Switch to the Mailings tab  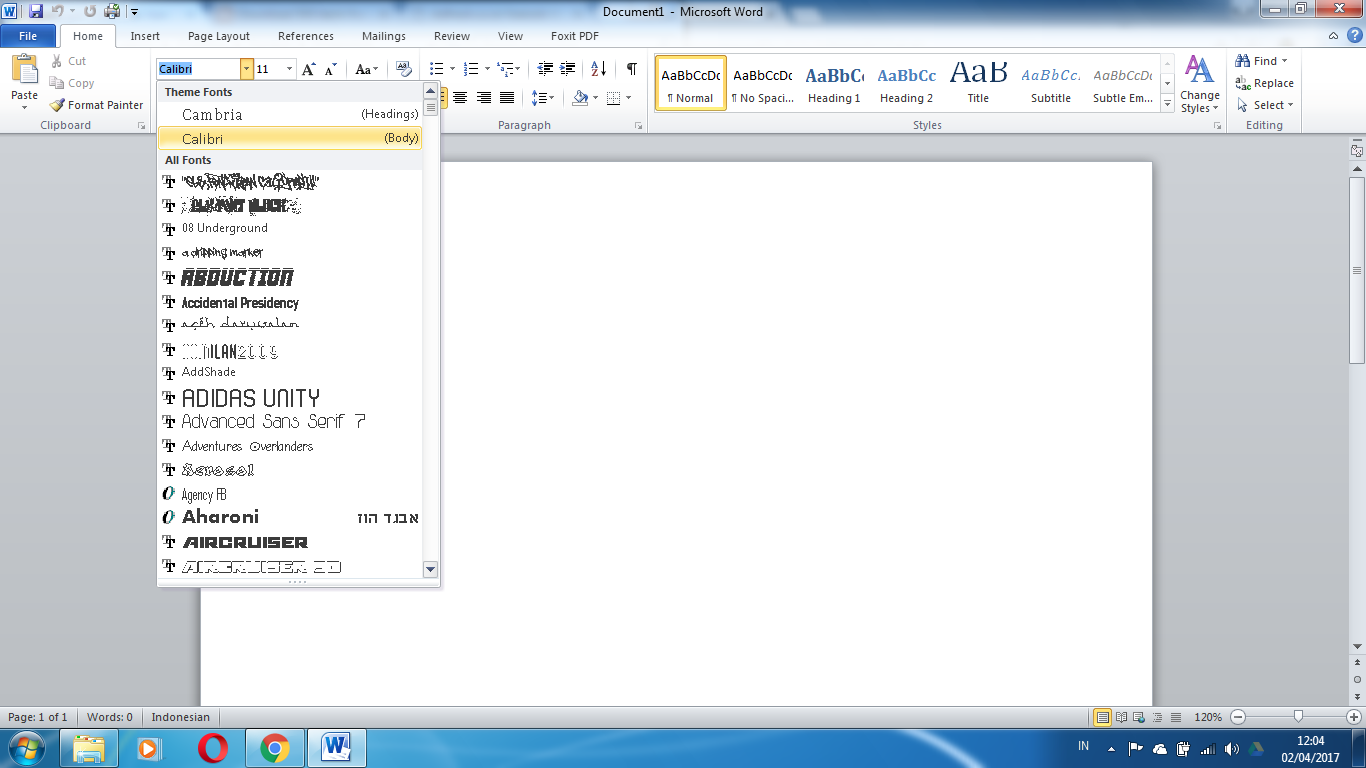(384, 36)
